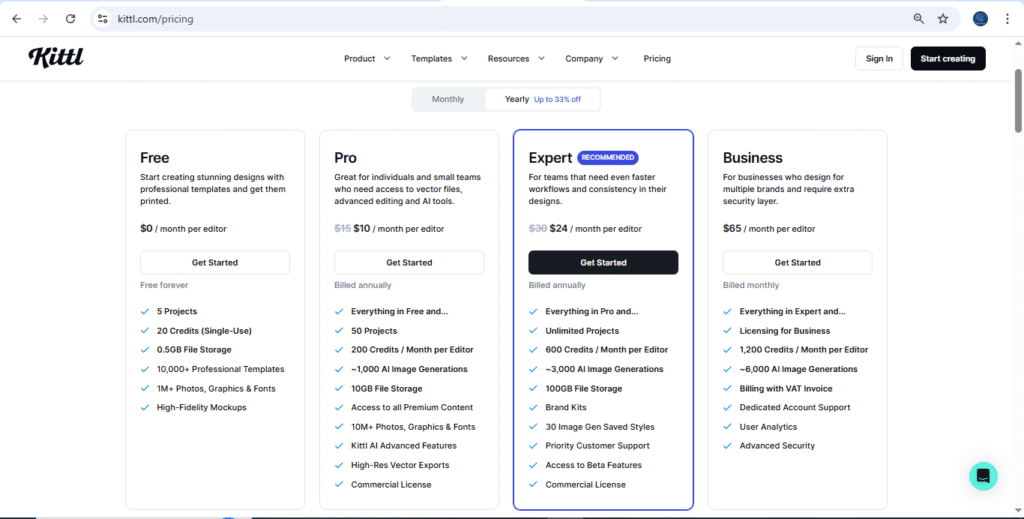Open site information icon in address bar
Image resolution: width=1024 pixels, height=519 pixels.
coord(103,19)
